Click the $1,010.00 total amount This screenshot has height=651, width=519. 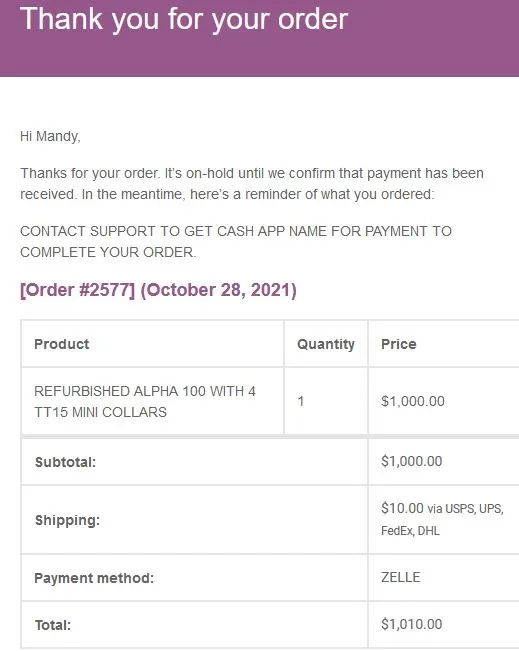click(411, 624)
